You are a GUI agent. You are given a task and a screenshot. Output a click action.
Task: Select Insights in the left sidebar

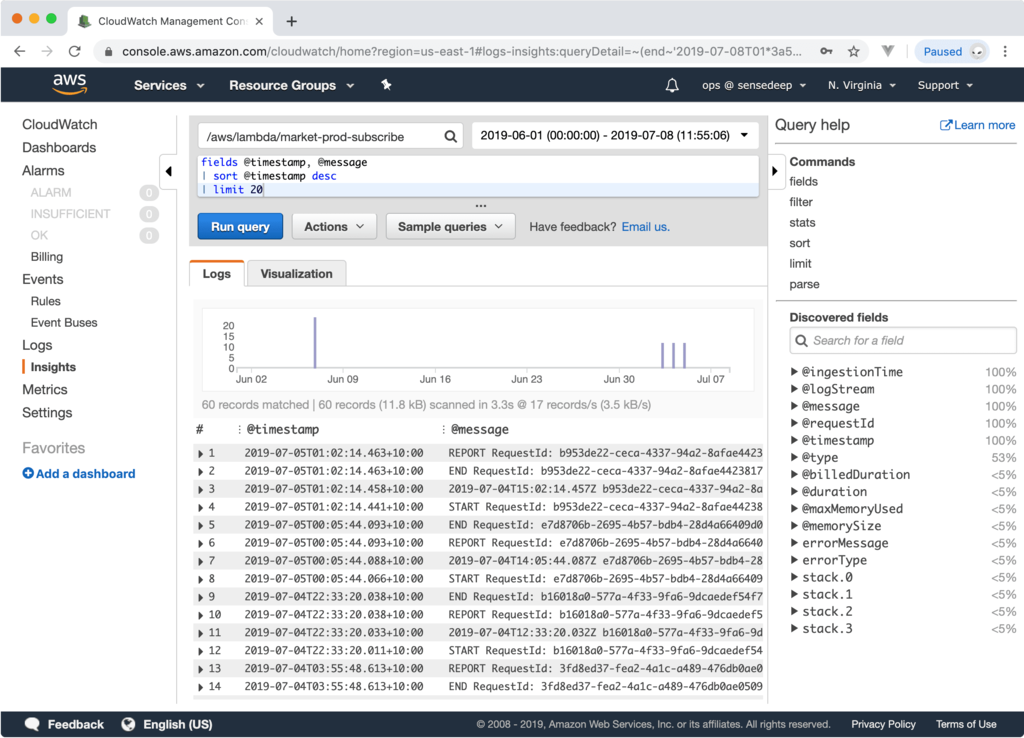(x=53, y=367)
